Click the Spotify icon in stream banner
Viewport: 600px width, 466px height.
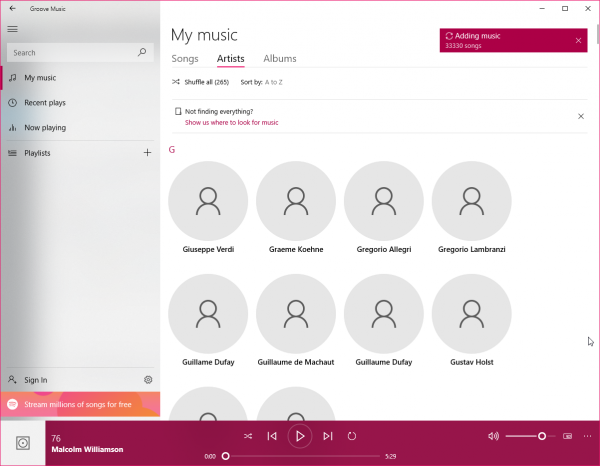point(13,404)
